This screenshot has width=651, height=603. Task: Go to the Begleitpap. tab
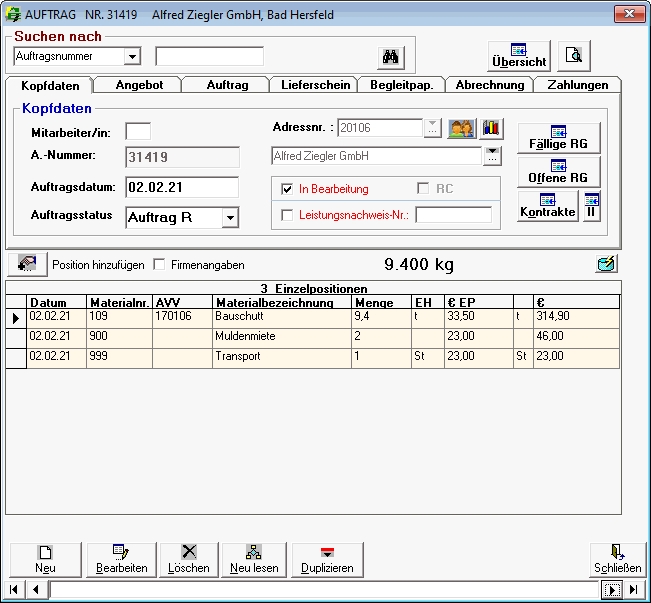(401, 85)
